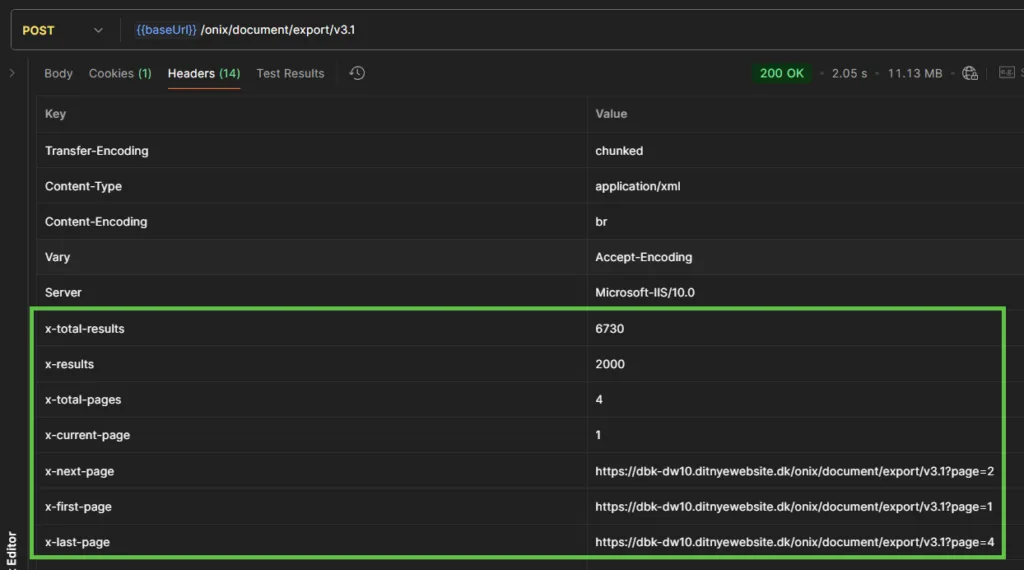Select the Transfer-Encoding header key
This screenshot has height=570, width=1024.
click(97, 151)
